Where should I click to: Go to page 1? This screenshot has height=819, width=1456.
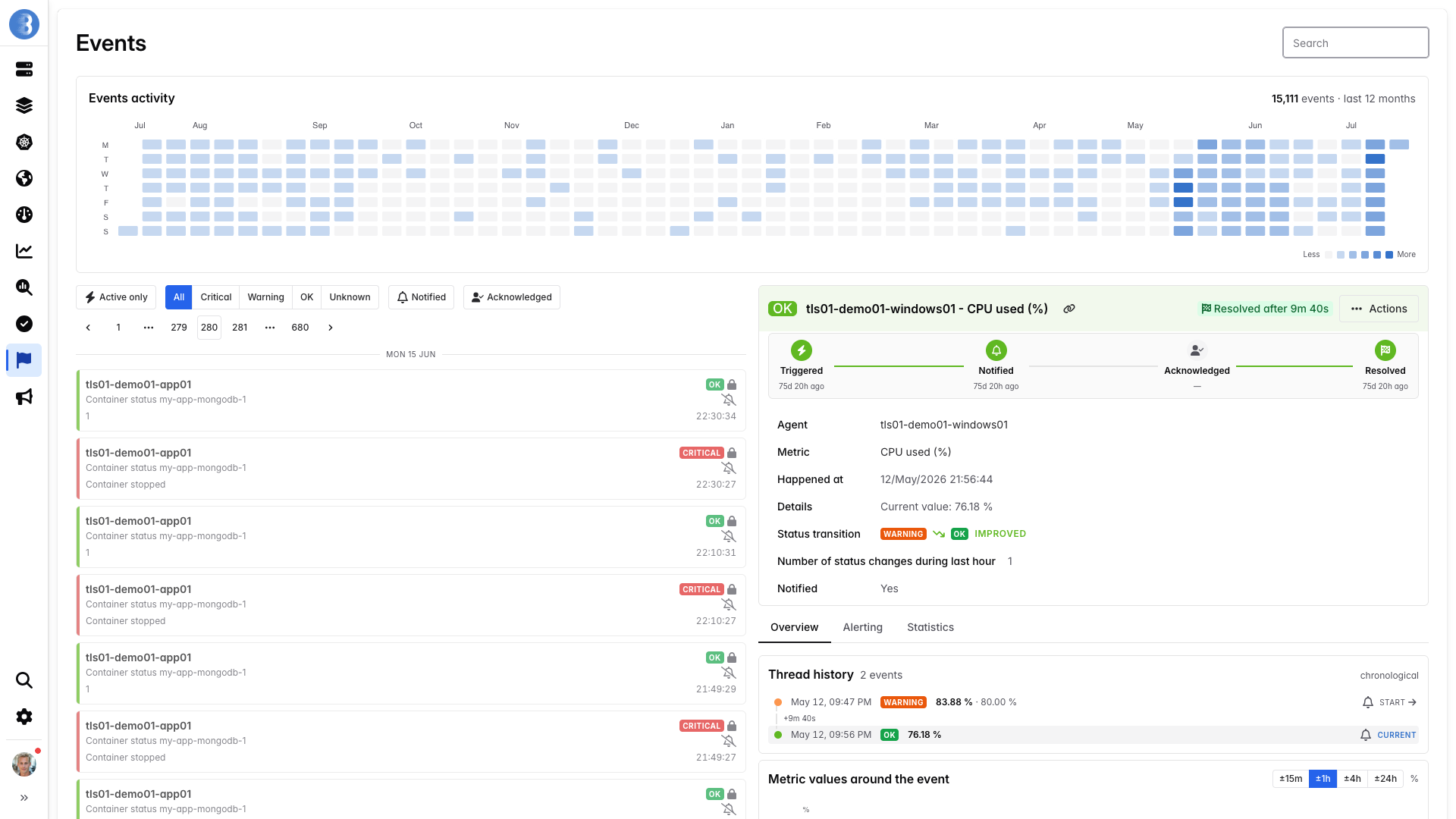pos(118,328)
